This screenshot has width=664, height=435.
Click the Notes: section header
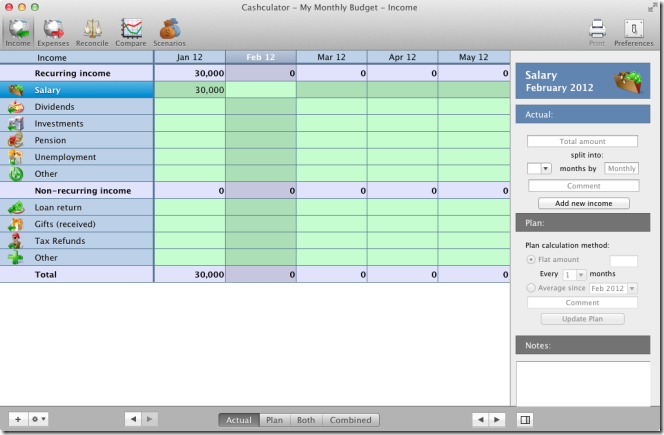click(x=583, y=345)
